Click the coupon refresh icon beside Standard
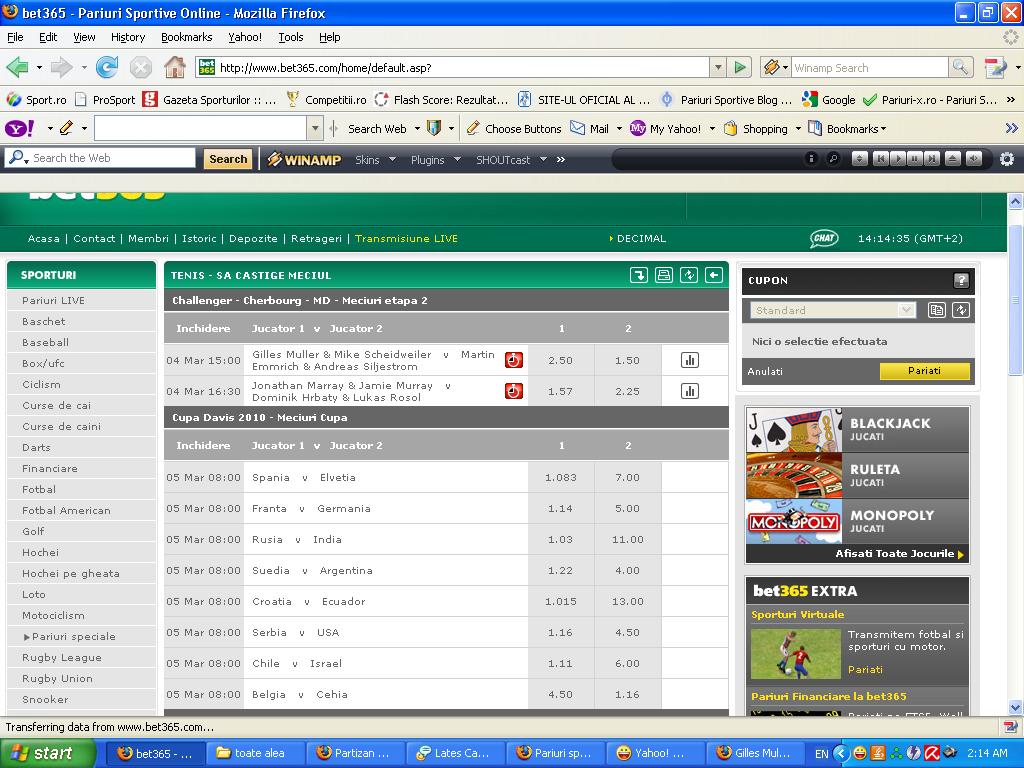This screenshot has height=768, width=1024. [961, 310]
